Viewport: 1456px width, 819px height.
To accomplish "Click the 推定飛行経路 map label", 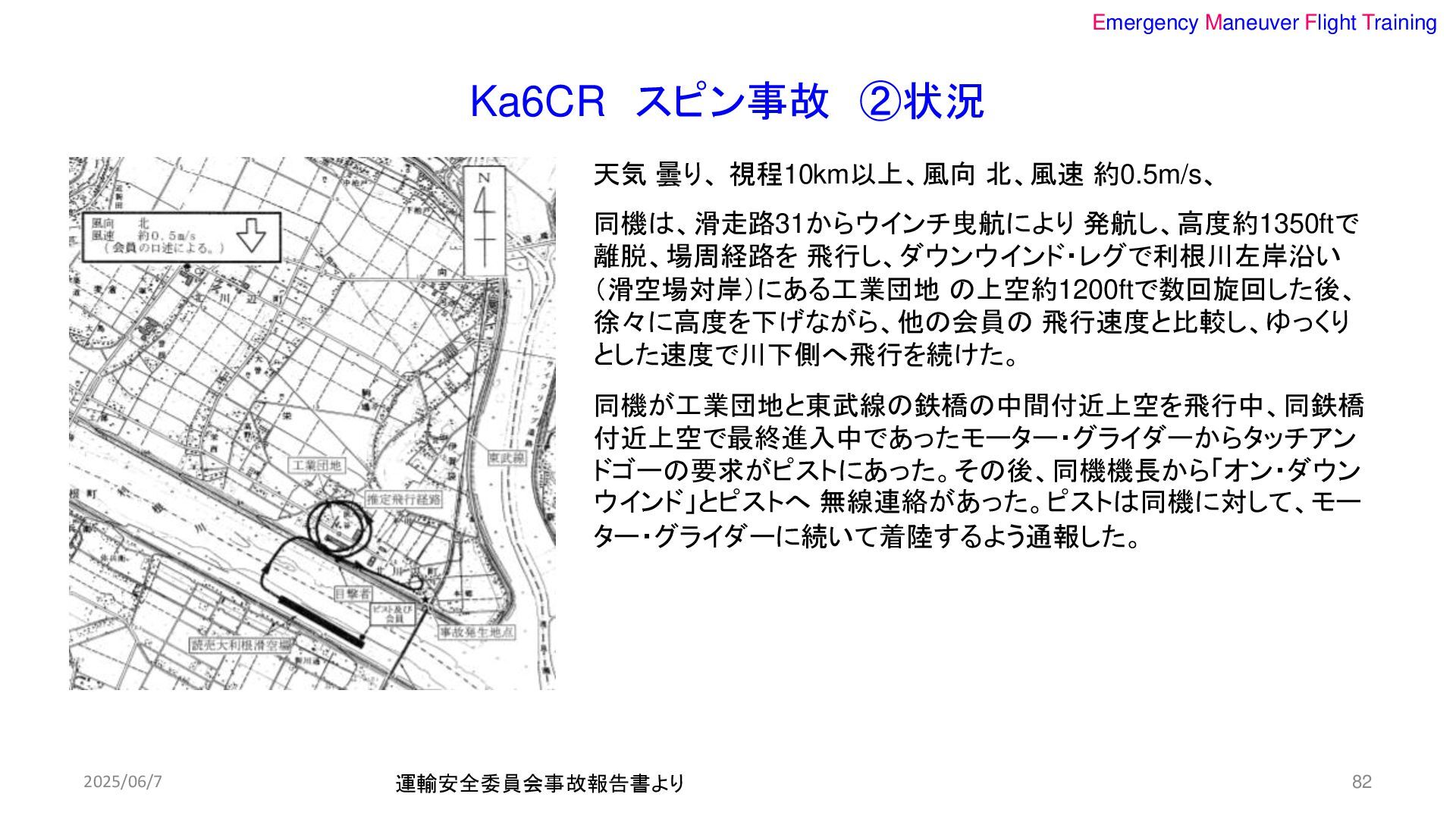I will pos(403,499).
